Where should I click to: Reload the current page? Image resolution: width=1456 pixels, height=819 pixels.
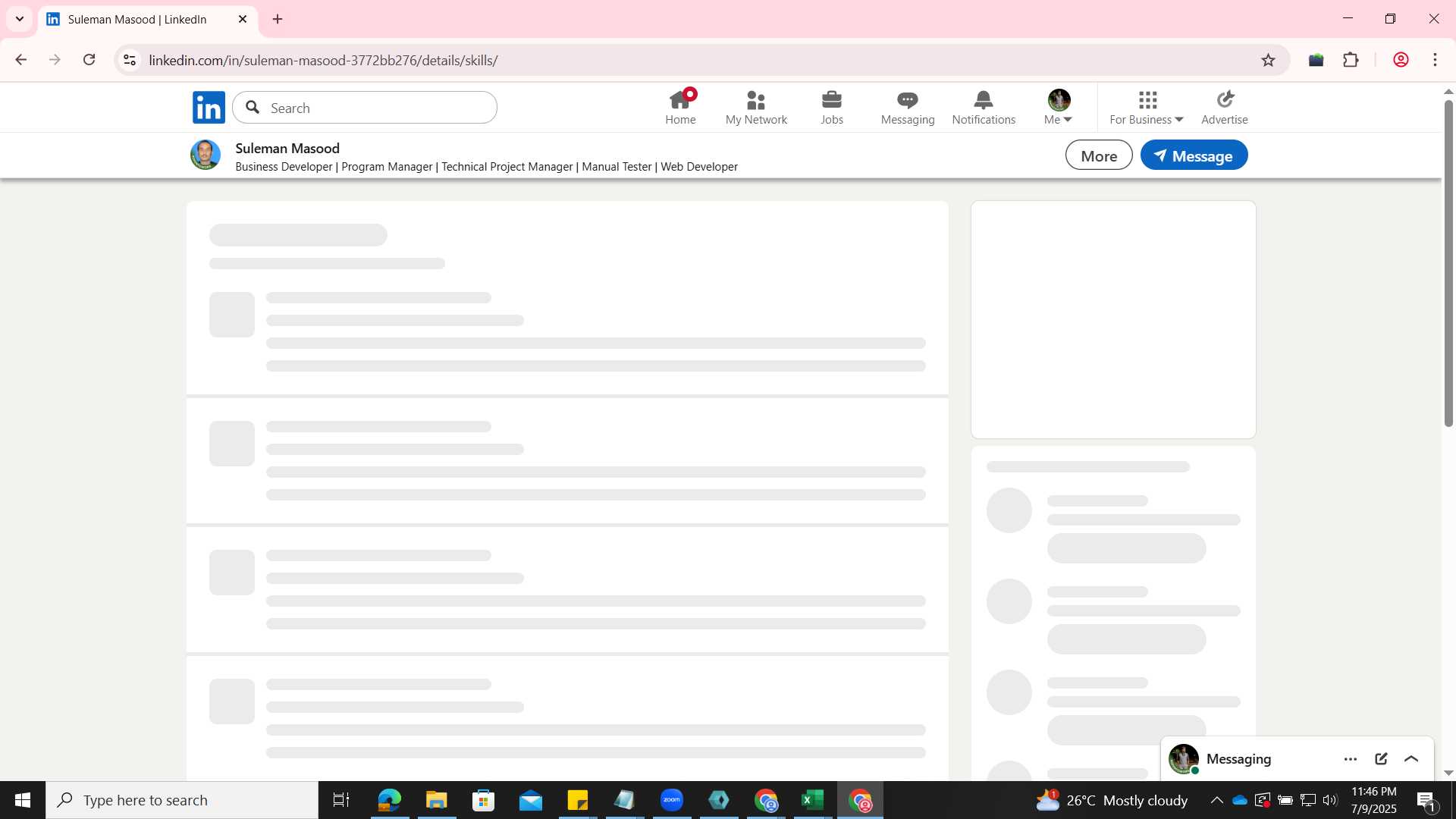[x=89, y=60]
